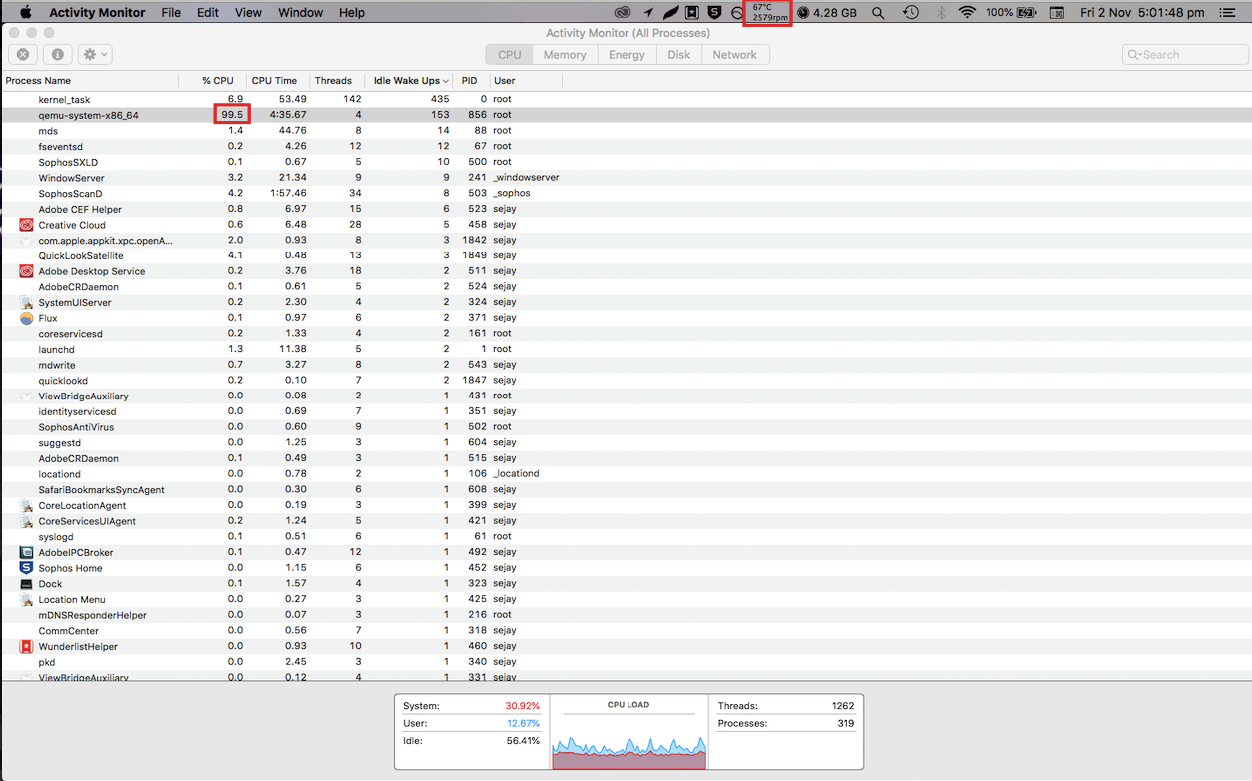The image size is (1252, 781).
Task: Click the CoreLocationAgent process icon
Action: (x=26, y=505)
